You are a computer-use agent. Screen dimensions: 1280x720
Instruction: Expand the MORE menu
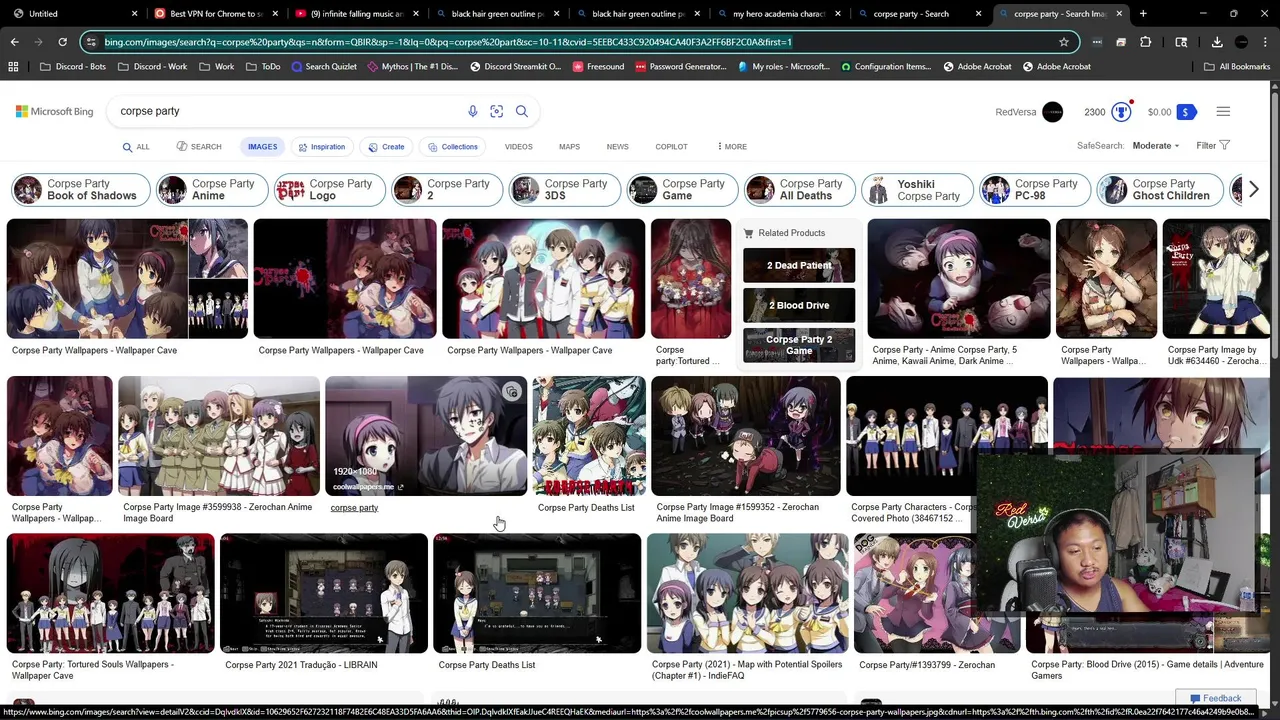732,147
